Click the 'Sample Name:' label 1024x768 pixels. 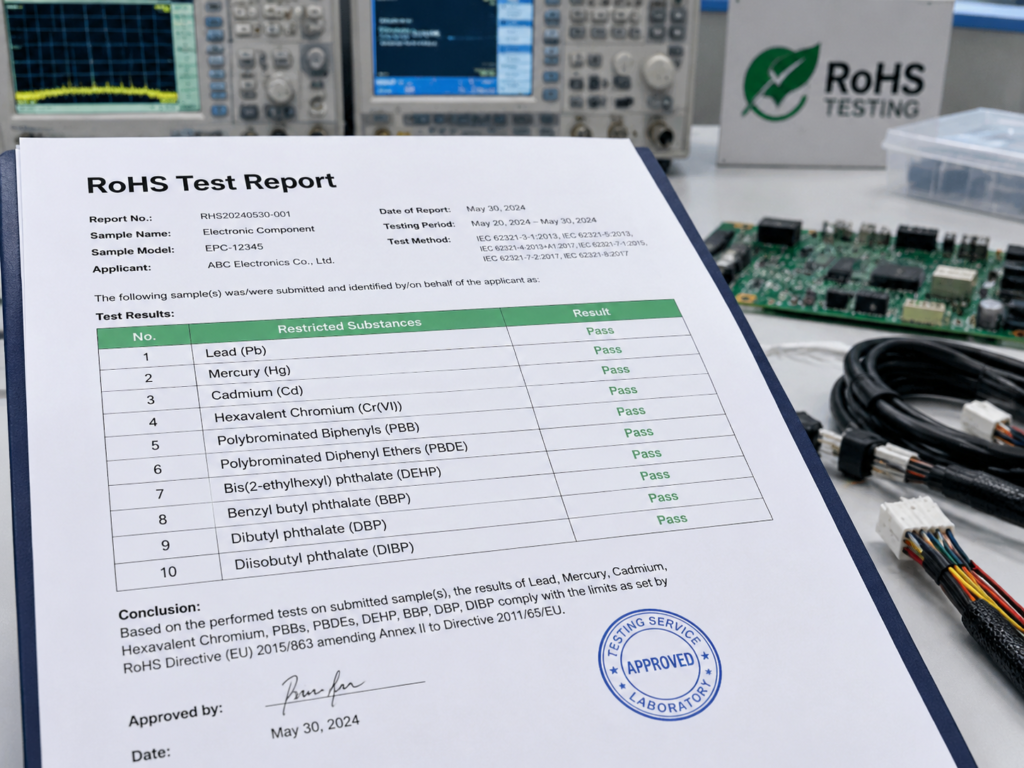pyautogui.click(x=131, y=234)
